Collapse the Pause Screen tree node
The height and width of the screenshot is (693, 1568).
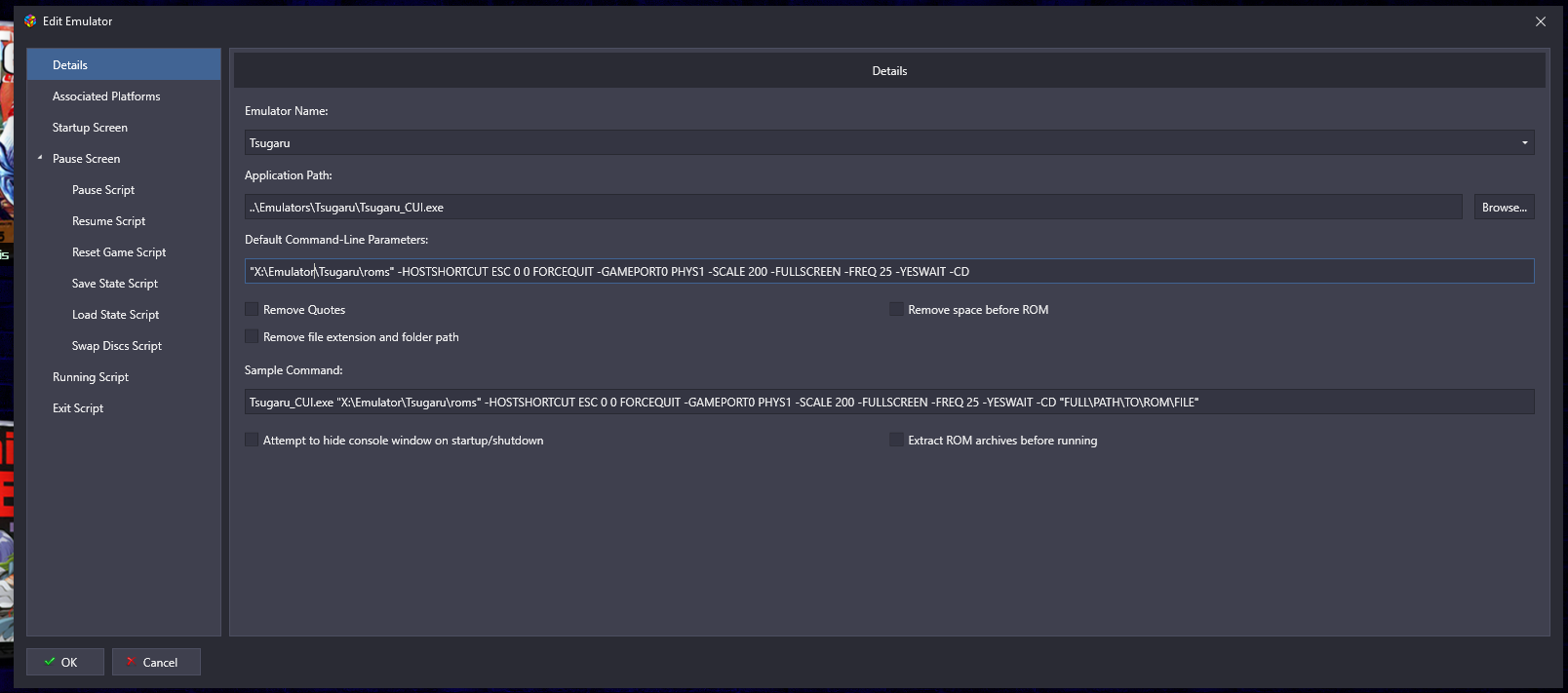pos(40,158)
